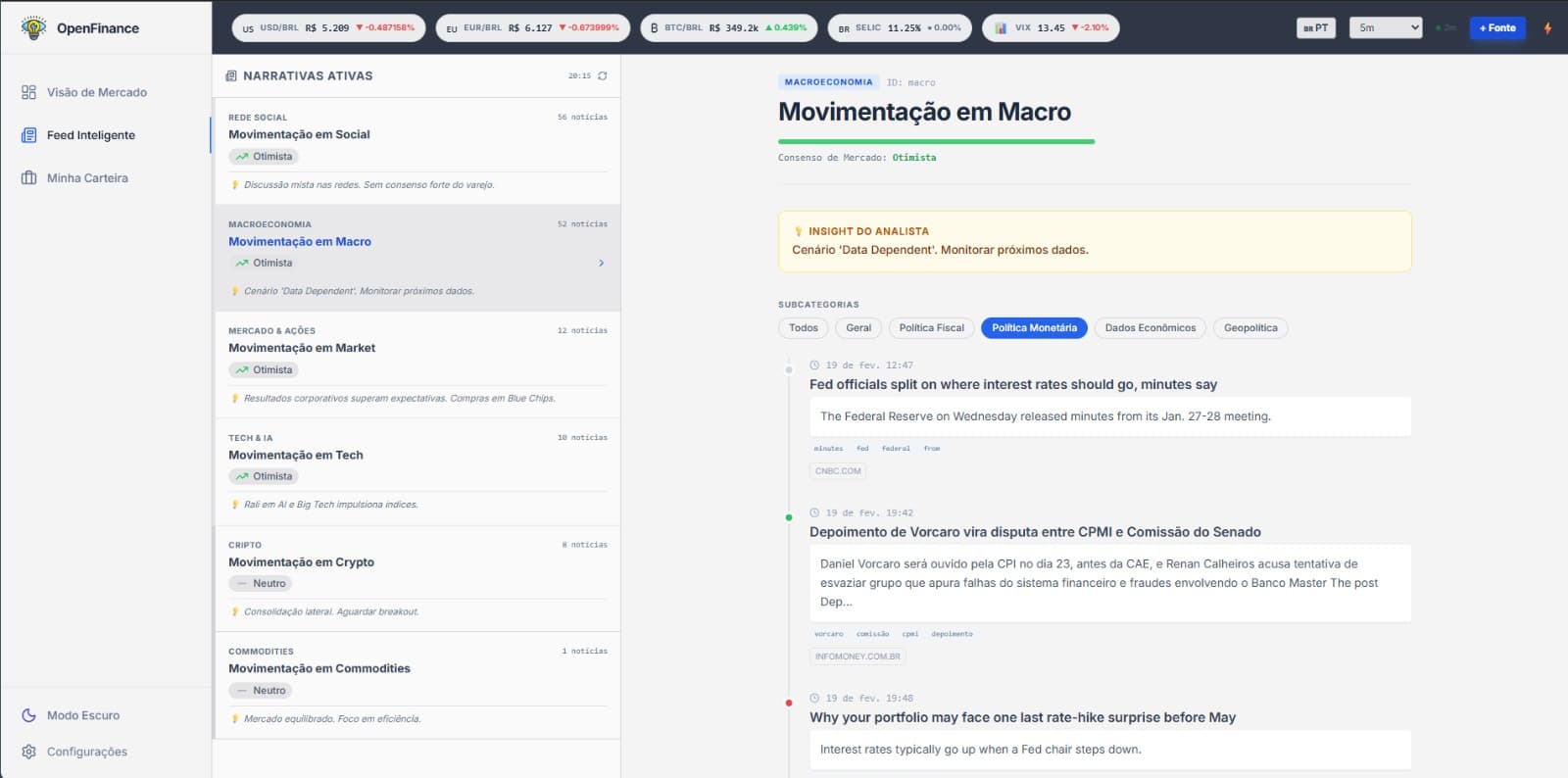This screenshot has width=1568, height=778.
Task: Click lightbulb icon beside Cenário 'Data Dependent'
Action: [234, 291]
